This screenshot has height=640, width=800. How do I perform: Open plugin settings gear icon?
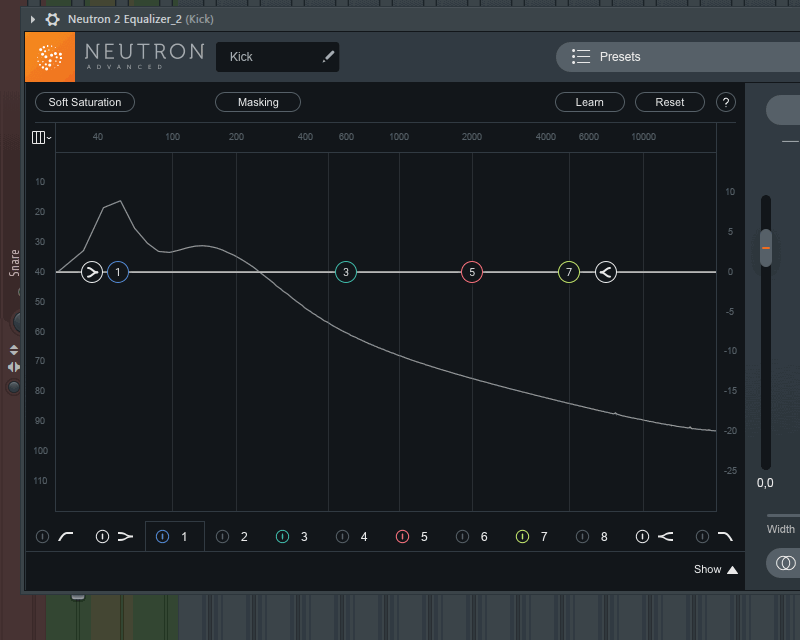click(x=52, y=19)
